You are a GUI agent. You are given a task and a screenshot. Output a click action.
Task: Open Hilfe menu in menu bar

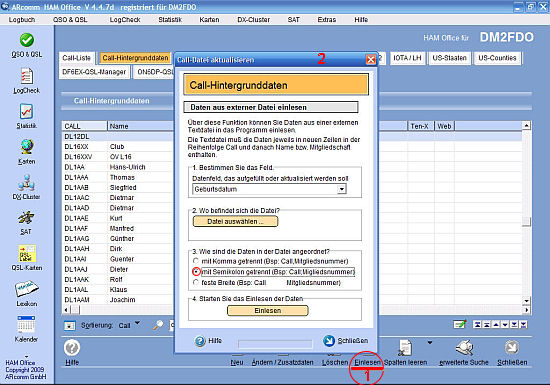361,20
